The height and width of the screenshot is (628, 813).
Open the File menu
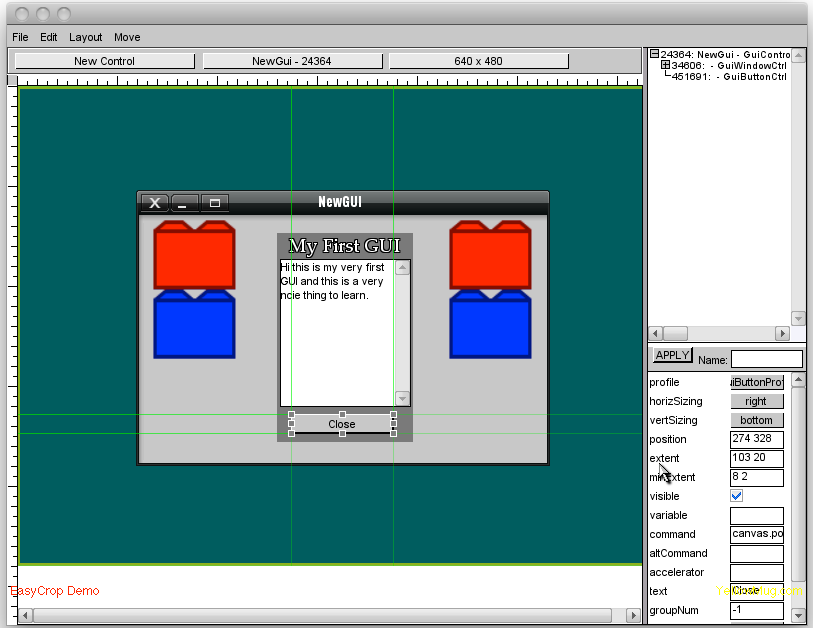[20, 37]
